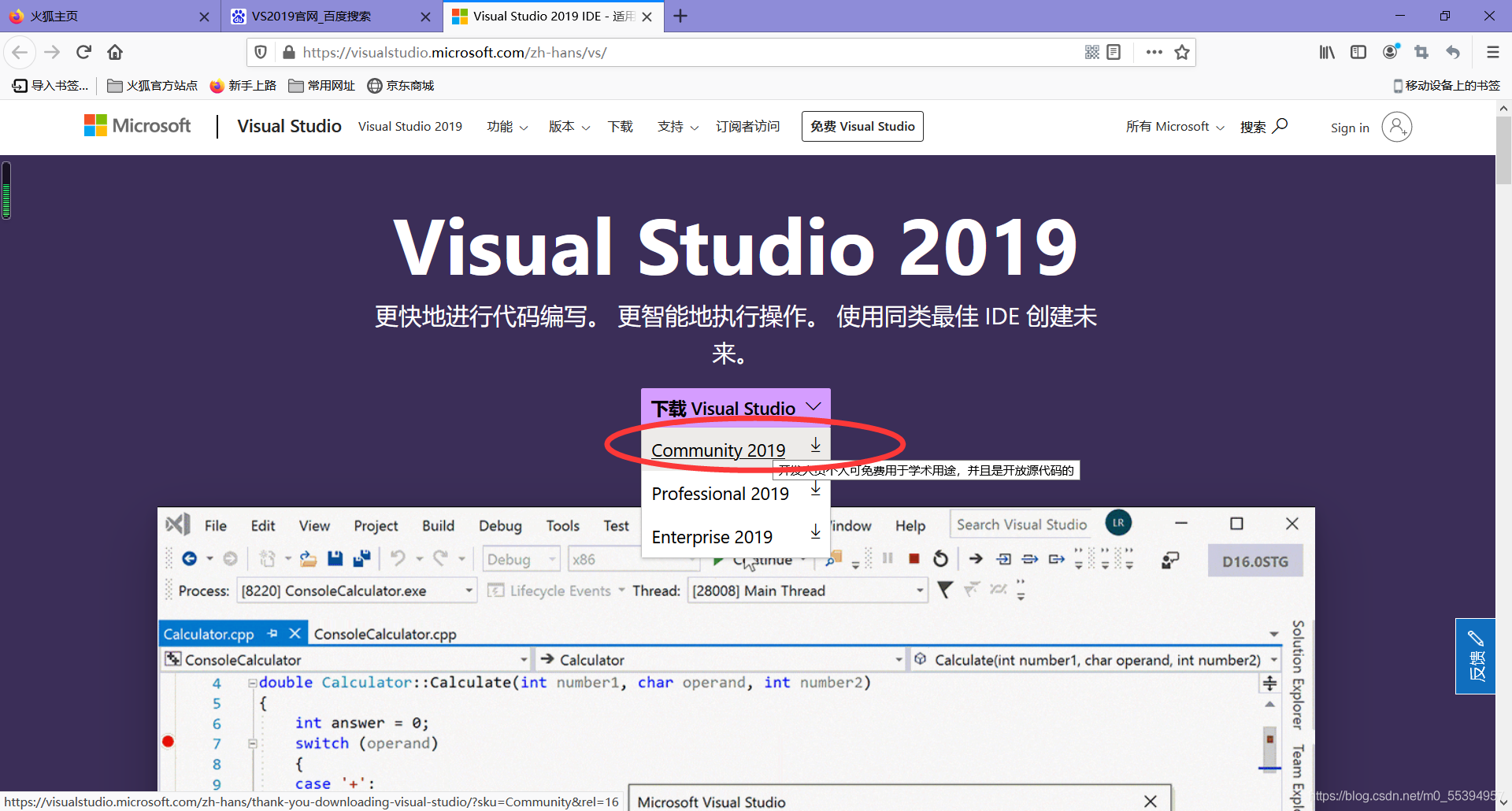Open a new browser tab
Viewport: 1512px width, 811px height.
point(680,16)
